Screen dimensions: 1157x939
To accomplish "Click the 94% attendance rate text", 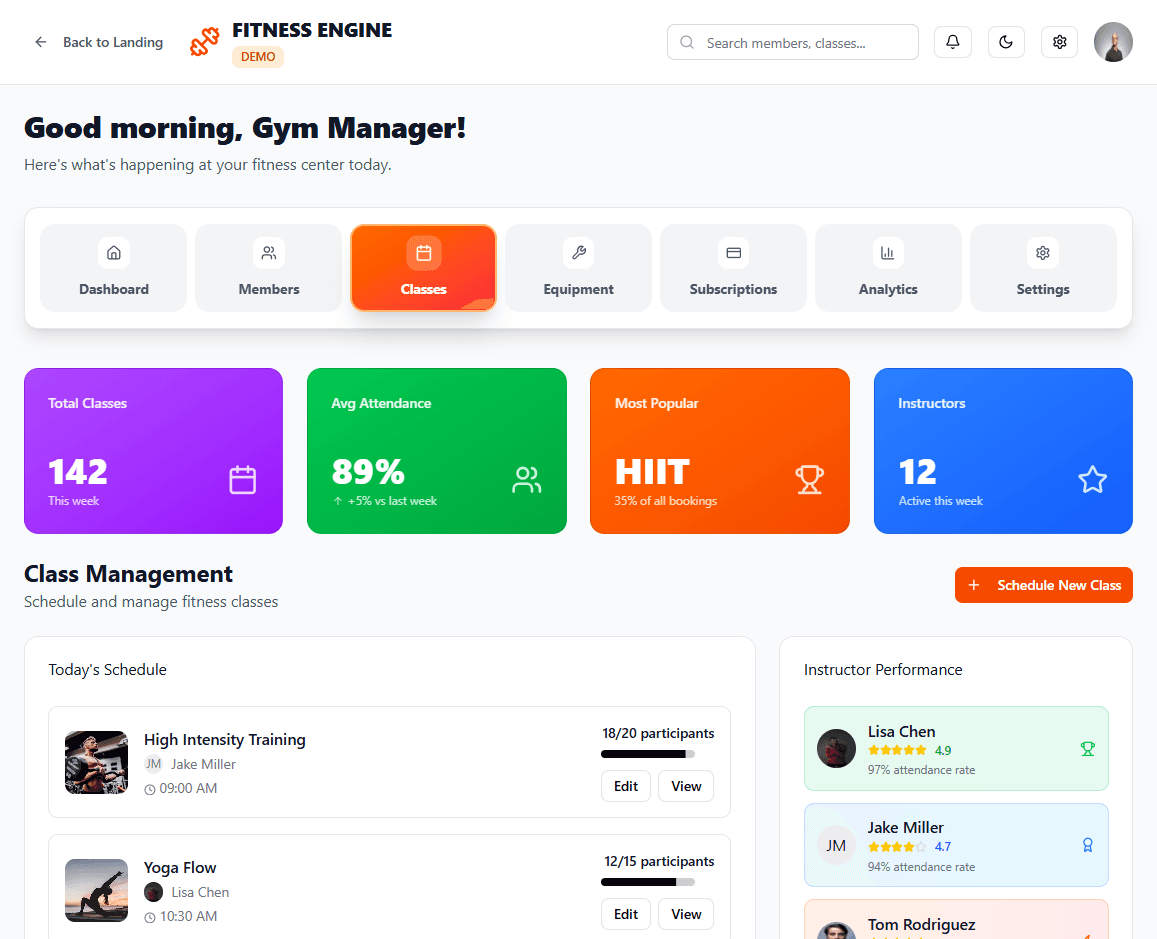I will (x=921, y=867).
